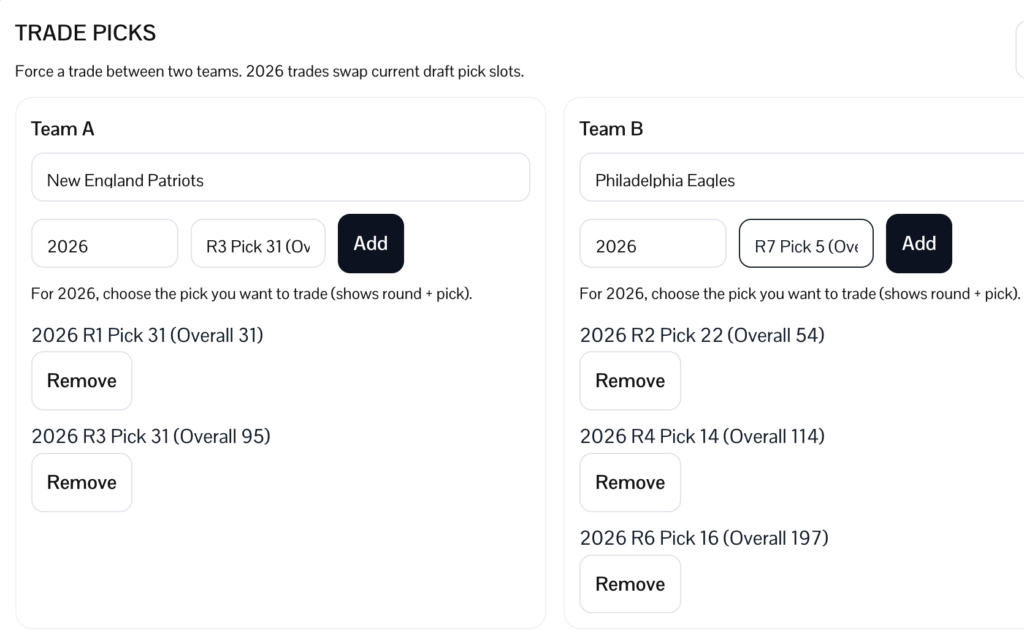Remove 2026 R3 Pick 31 from trade
1024x636 pixels.
pos(81,482)
